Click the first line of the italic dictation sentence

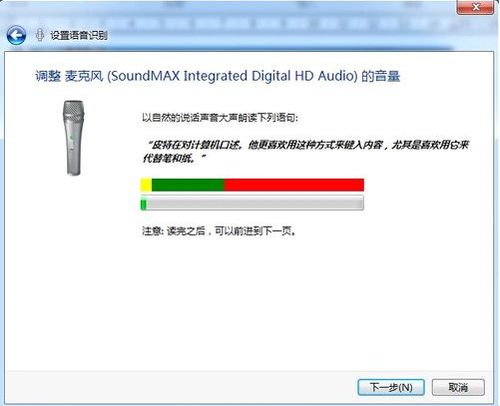tap(307, 145)
